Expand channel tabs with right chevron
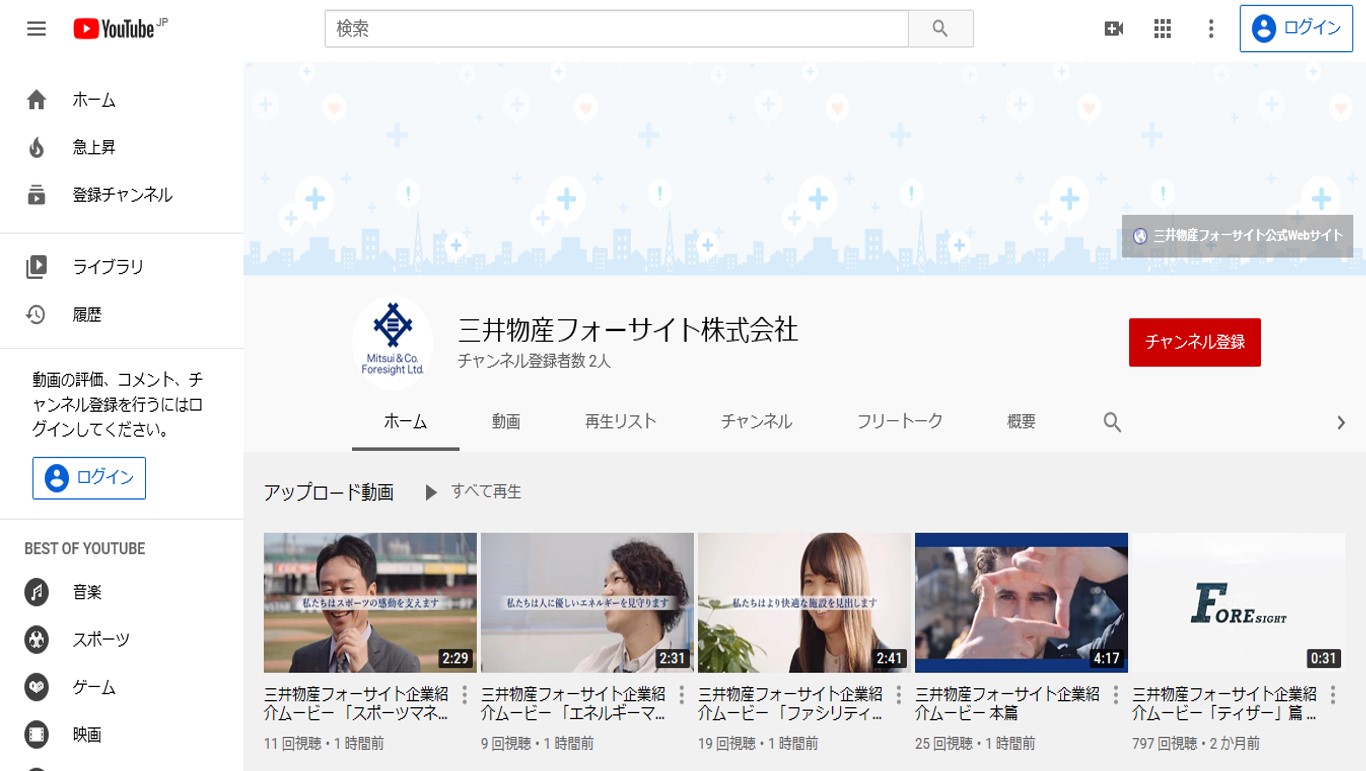The width and height of the screenshot is (1366, 771). tap(1341, 422)
